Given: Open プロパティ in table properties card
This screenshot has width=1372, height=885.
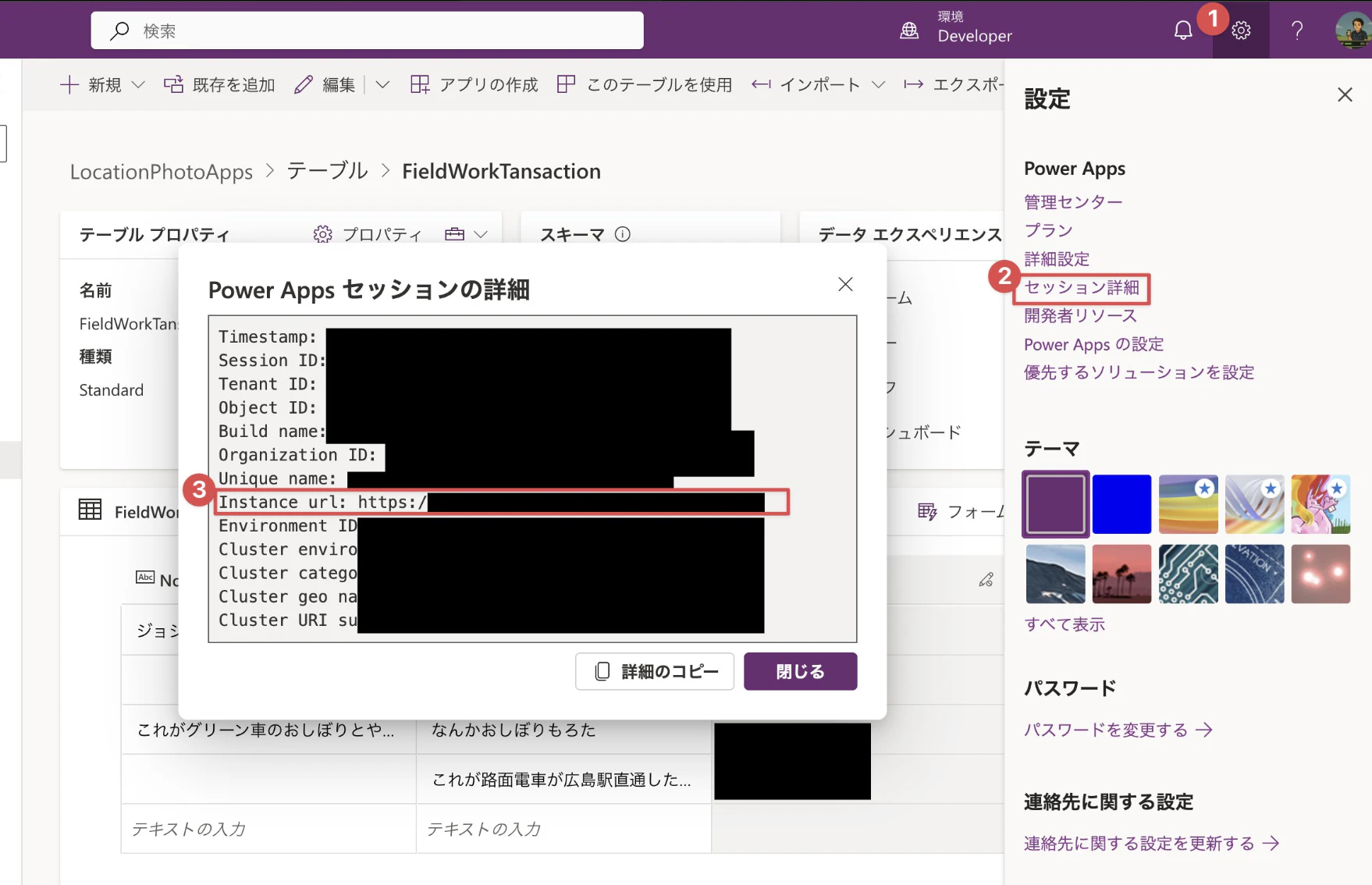Looking at the screenshot, I should pos(368,234).
